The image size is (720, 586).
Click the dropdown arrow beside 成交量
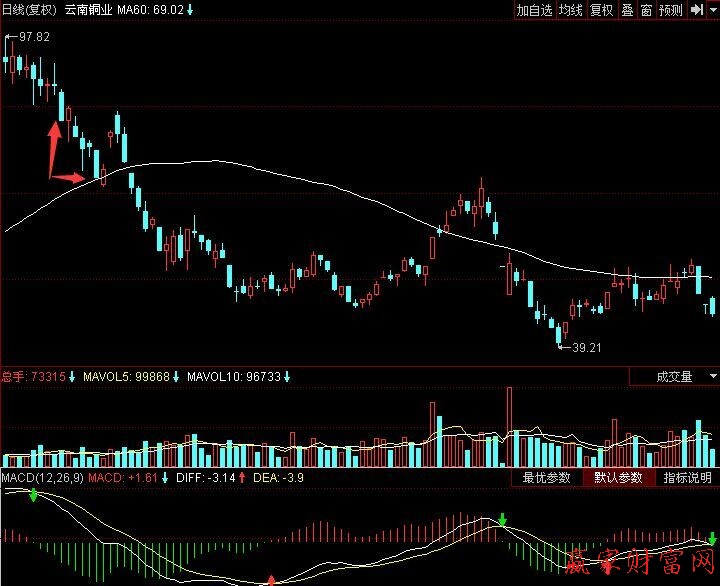(712, 377)
